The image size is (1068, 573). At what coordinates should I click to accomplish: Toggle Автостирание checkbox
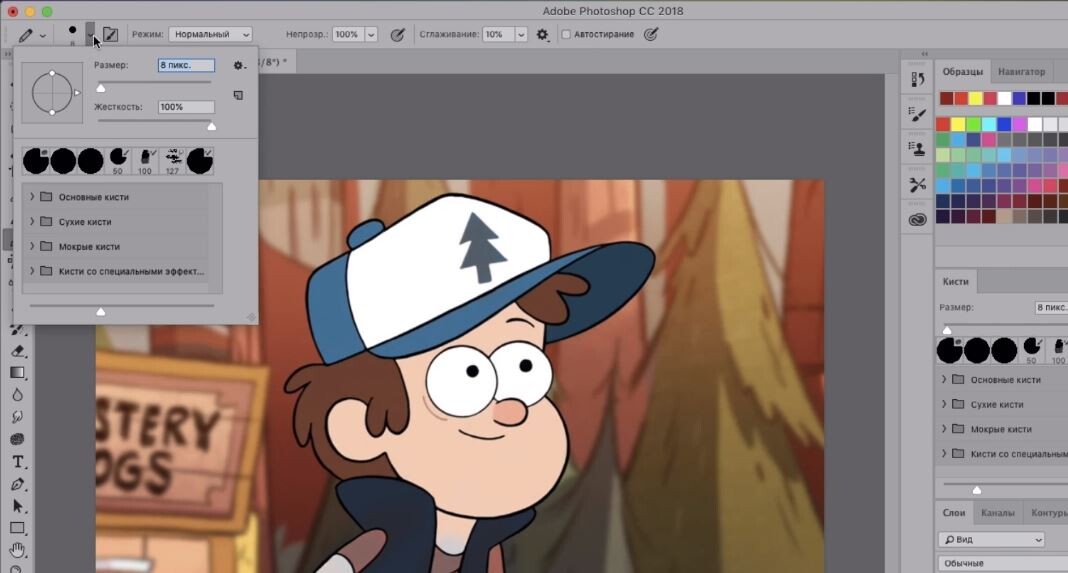tap(565, 34)
